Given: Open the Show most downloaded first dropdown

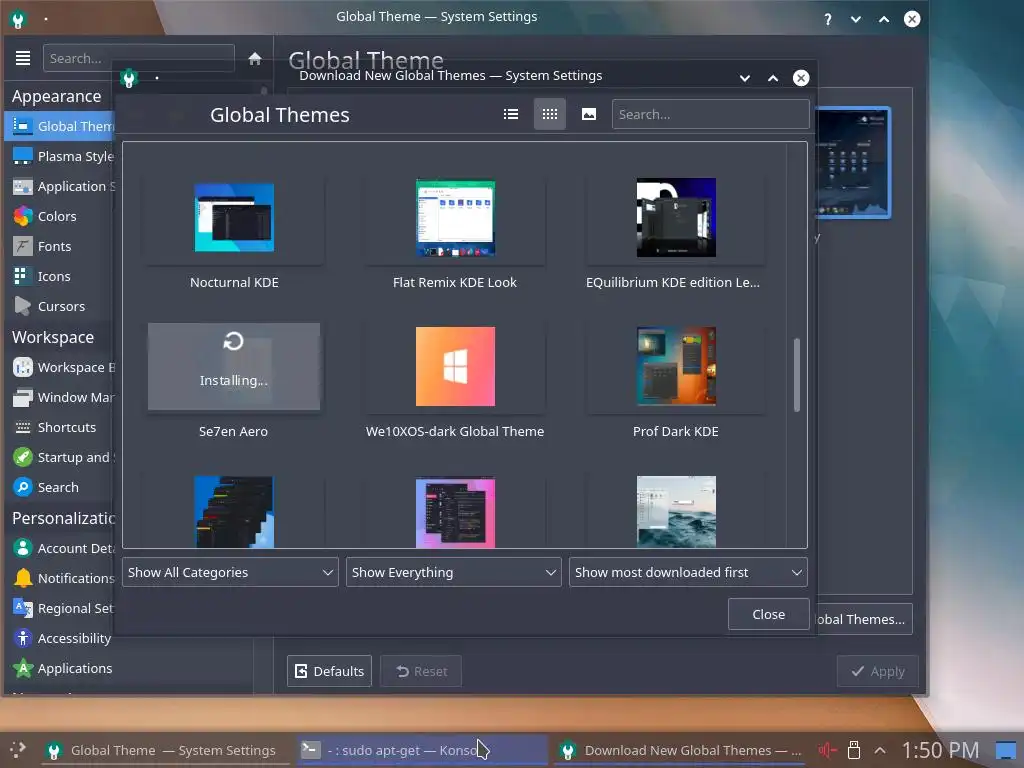Looking at the screenshot, I should [688, 572].
